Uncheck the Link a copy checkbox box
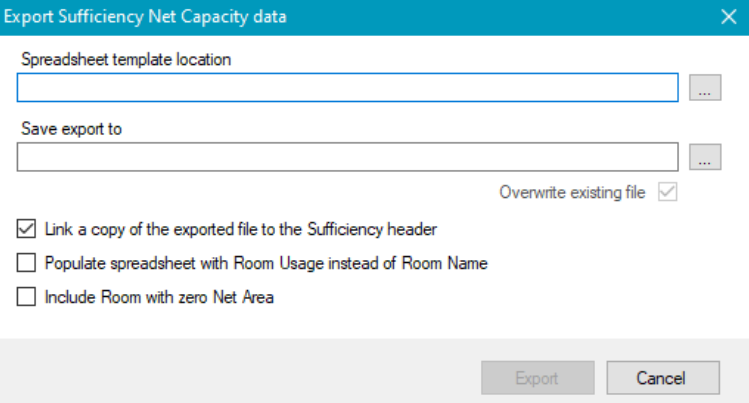 coord(26,229)
